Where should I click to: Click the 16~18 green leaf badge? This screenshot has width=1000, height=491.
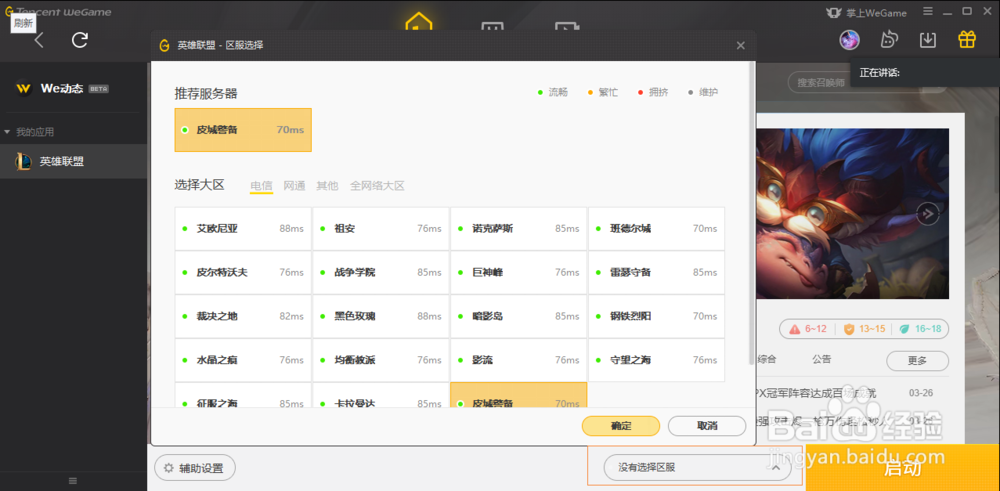(920, 329)
